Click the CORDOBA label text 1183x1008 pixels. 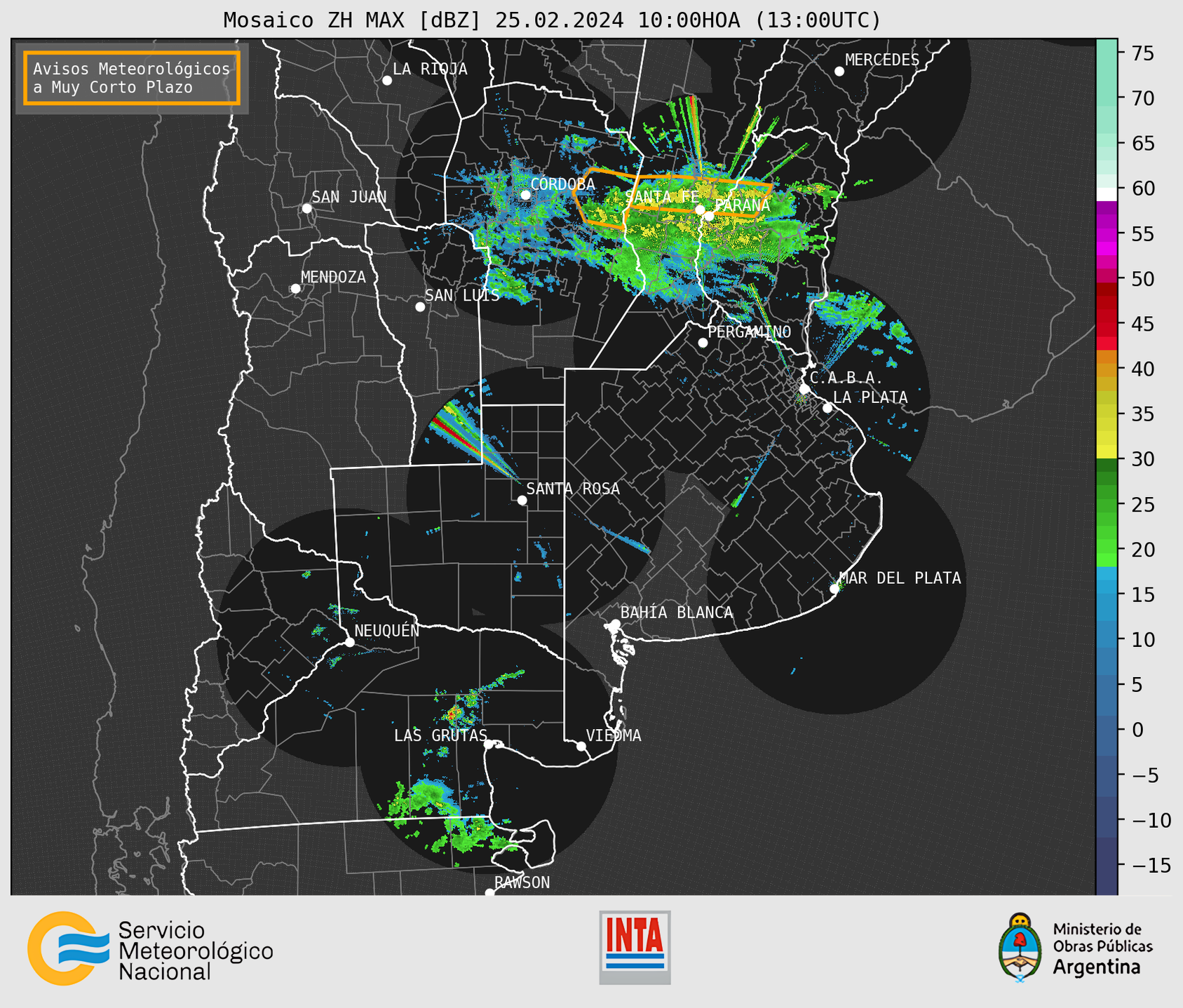pos(562,184)
